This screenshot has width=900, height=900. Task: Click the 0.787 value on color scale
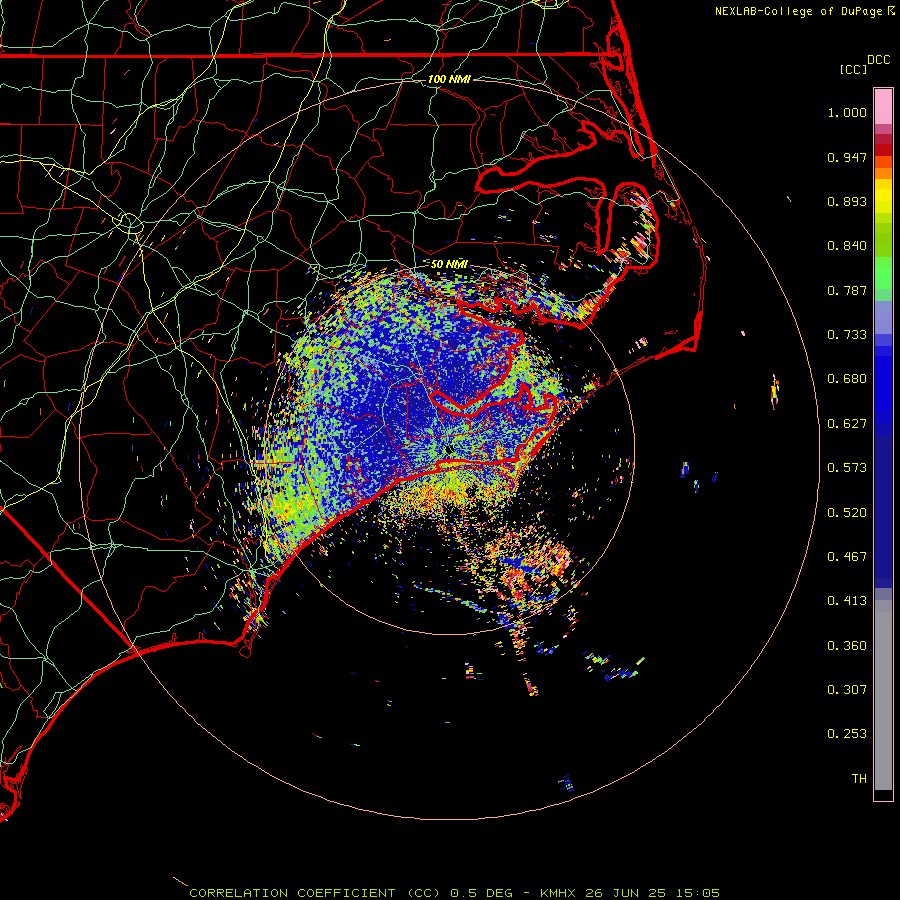(x=847, y=290)
